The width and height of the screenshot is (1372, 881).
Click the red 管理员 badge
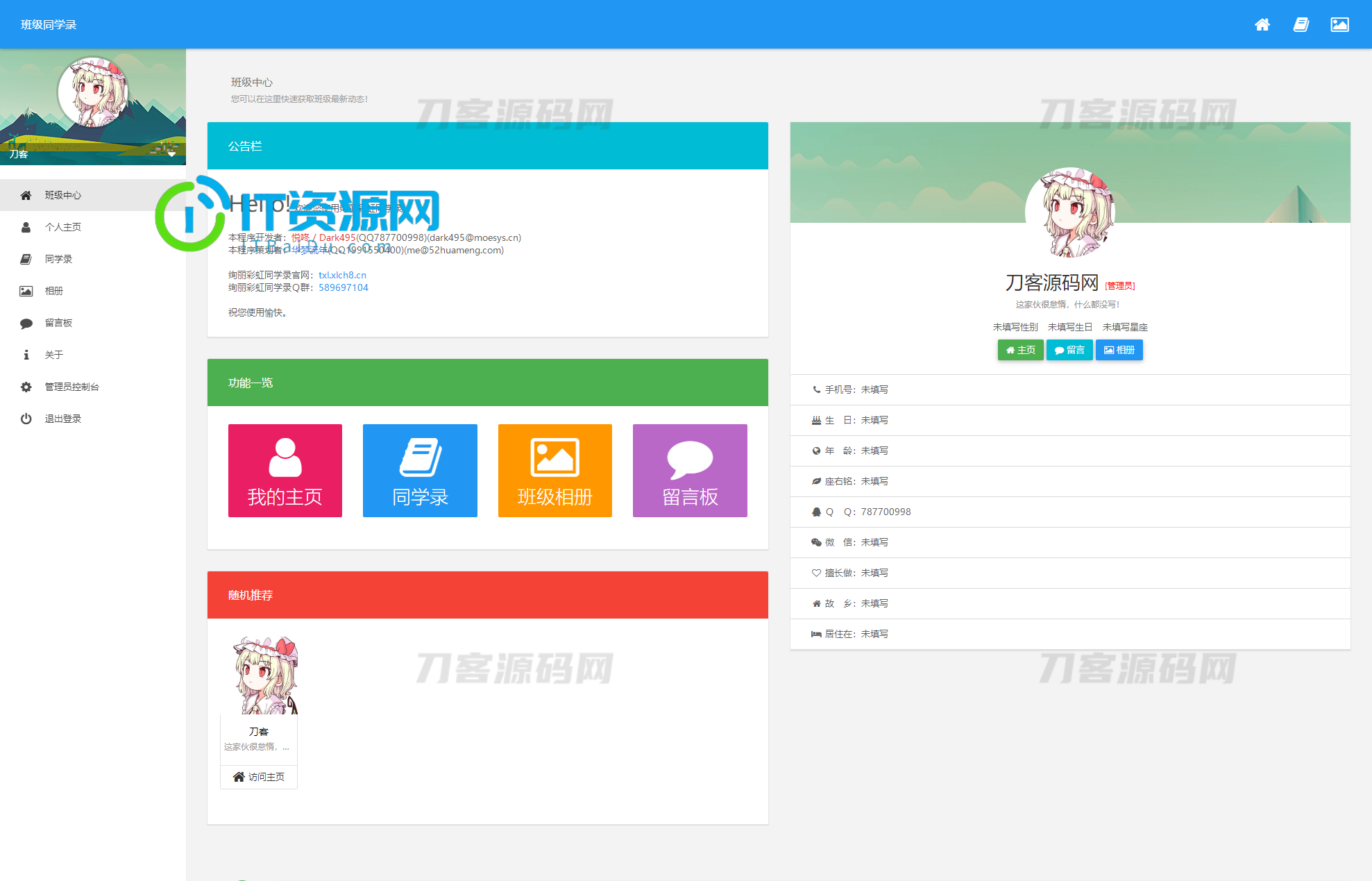point(1120,285)
